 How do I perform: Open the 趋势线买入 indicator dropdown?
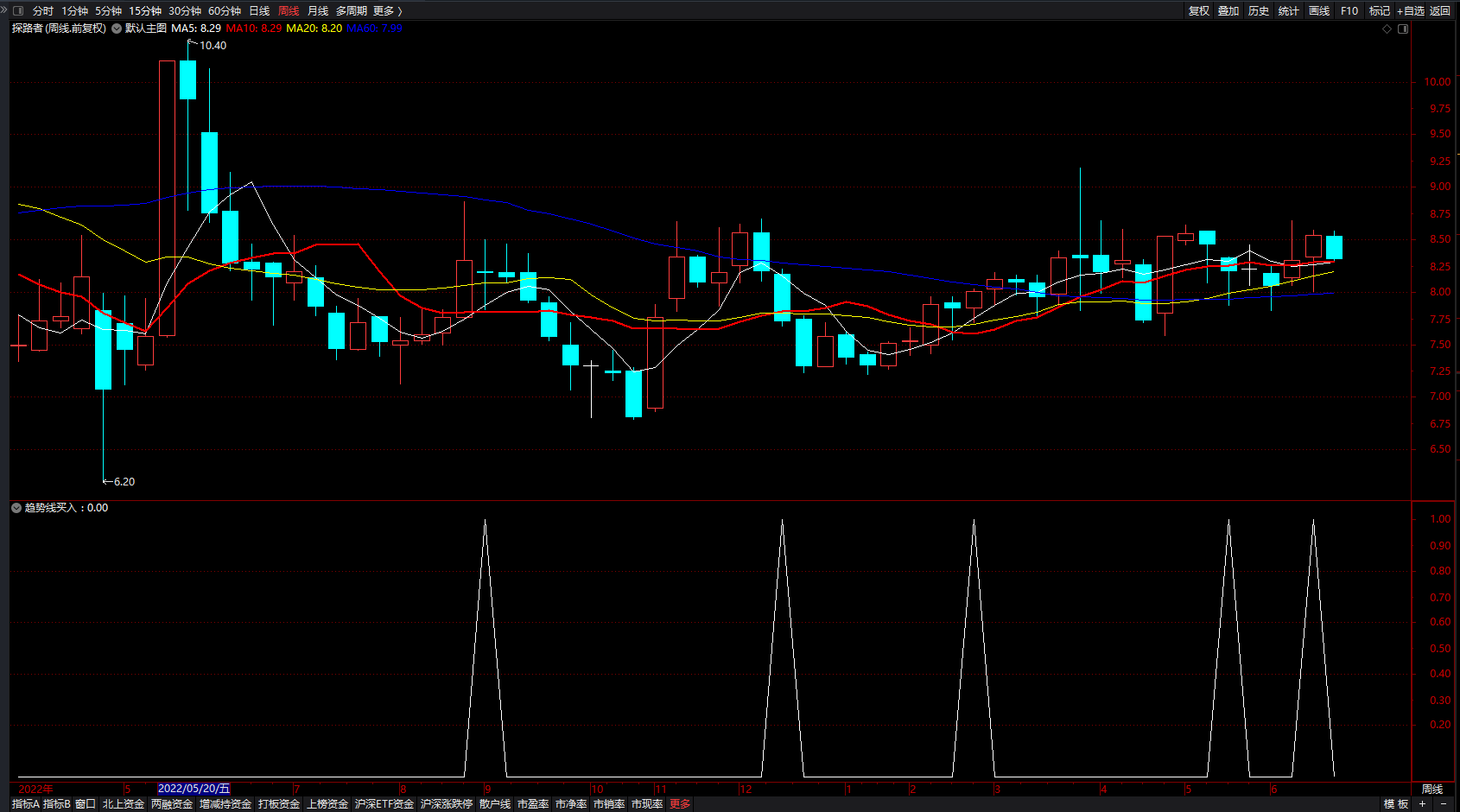16,508
